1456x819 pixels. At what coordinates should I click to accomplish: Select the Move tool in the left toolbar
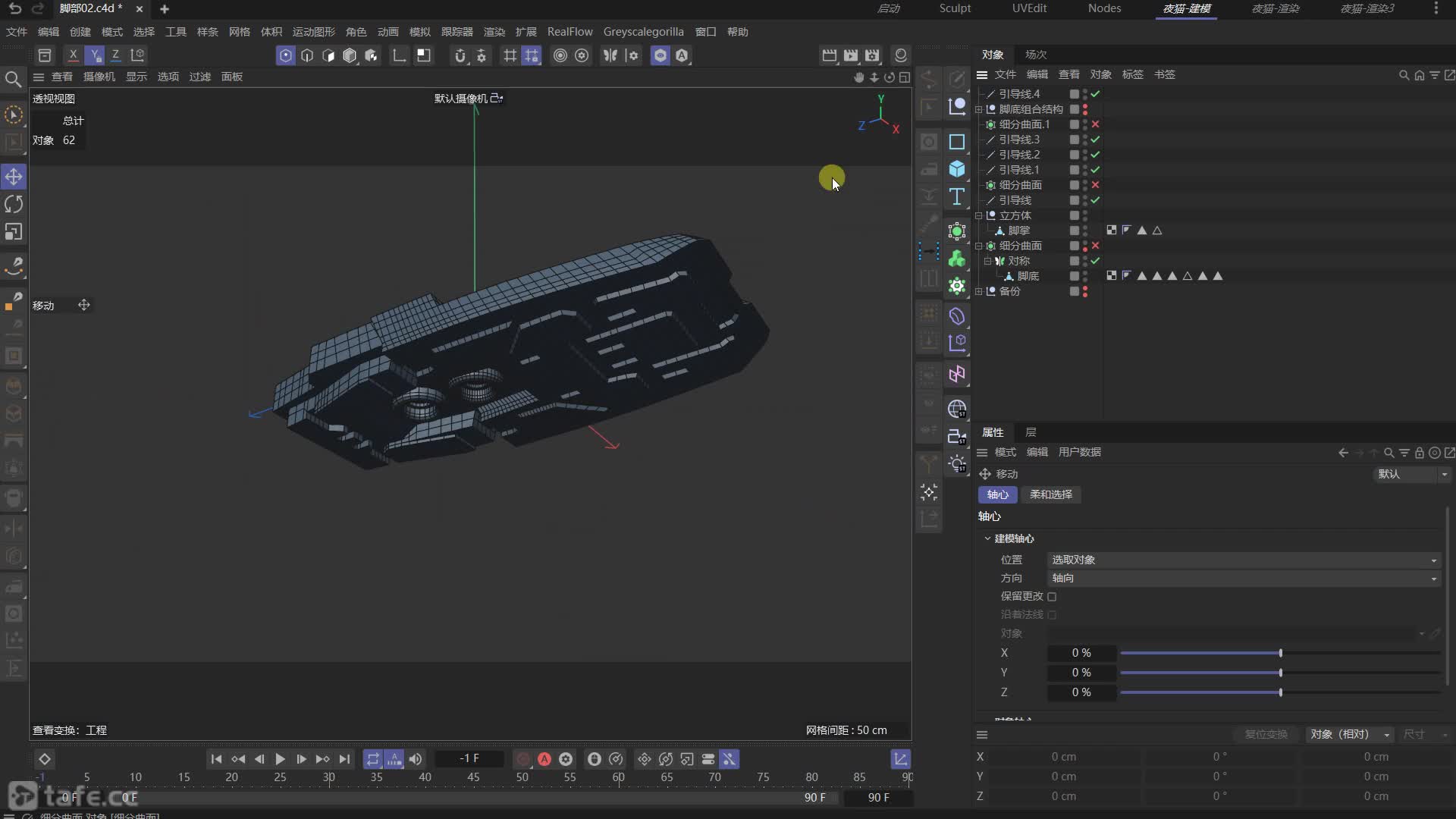14,177
